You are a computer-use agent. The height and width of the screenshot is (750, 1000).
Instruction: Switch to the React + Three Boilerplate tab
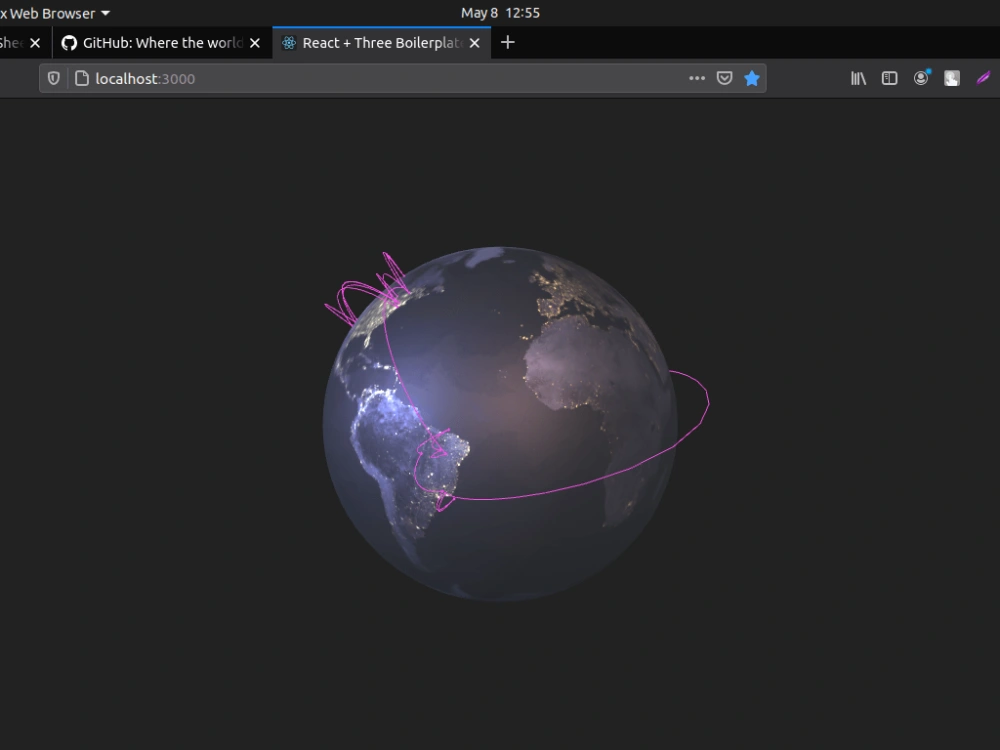pos(381,43)
